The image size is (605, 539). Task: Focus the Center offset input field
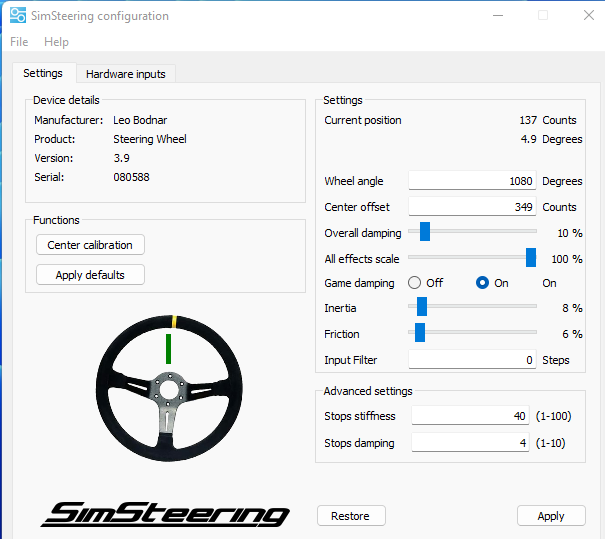click(x=472, y=207)
